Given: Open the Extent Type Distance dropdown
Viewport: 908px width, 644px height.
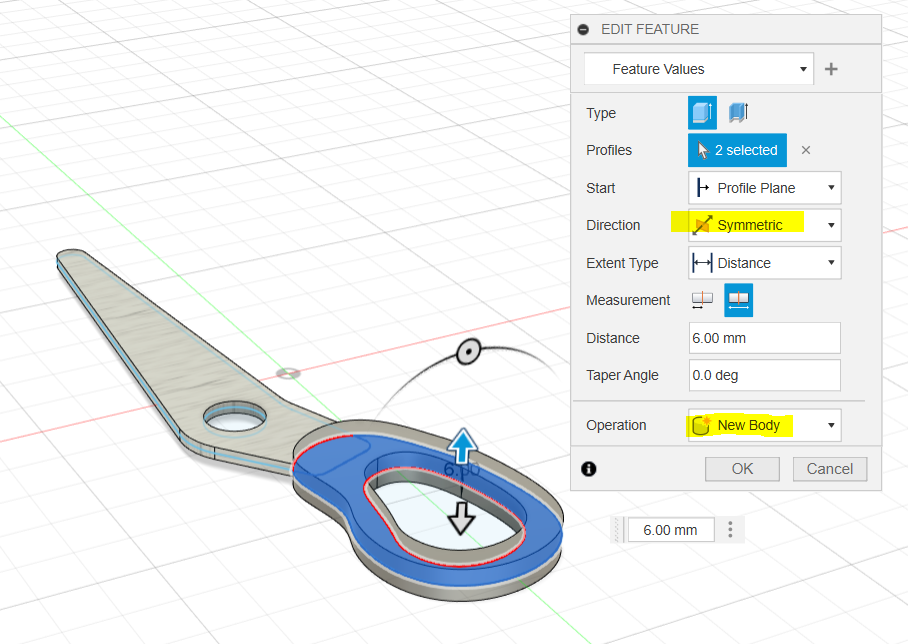Looking at the screenshot, I should (x=764, y=263).
